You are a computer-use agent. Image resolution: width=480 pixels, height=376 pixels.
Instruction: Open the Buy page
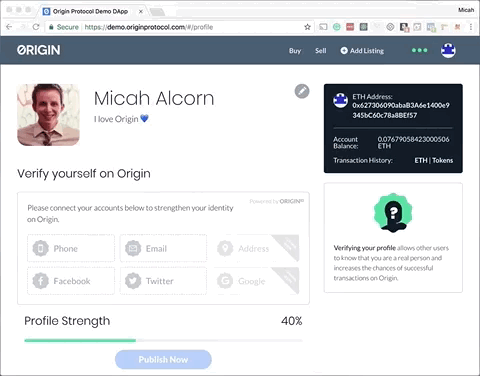pos(295,51)
